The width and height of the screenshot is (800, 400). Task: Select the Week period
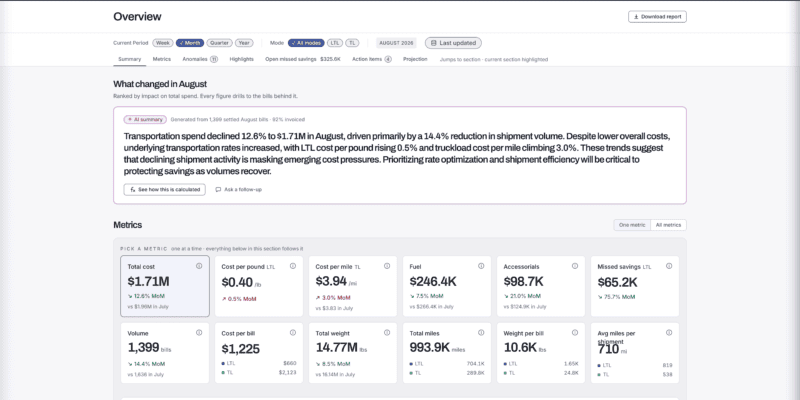pos(163,43)
